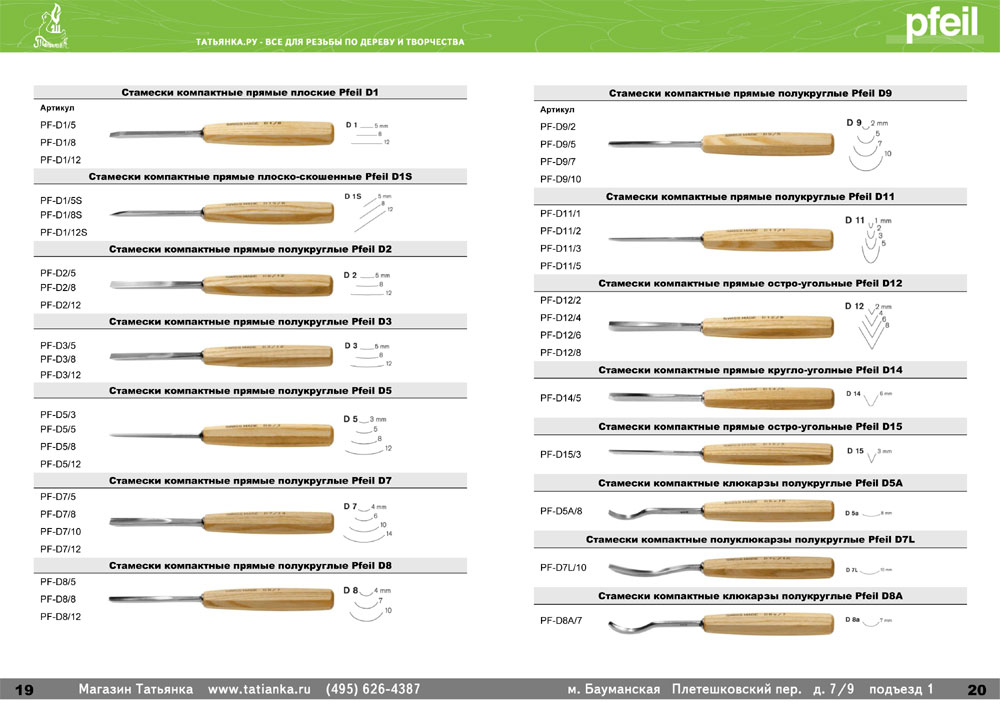Click the heading ending in Pfeil D1S

250,177
